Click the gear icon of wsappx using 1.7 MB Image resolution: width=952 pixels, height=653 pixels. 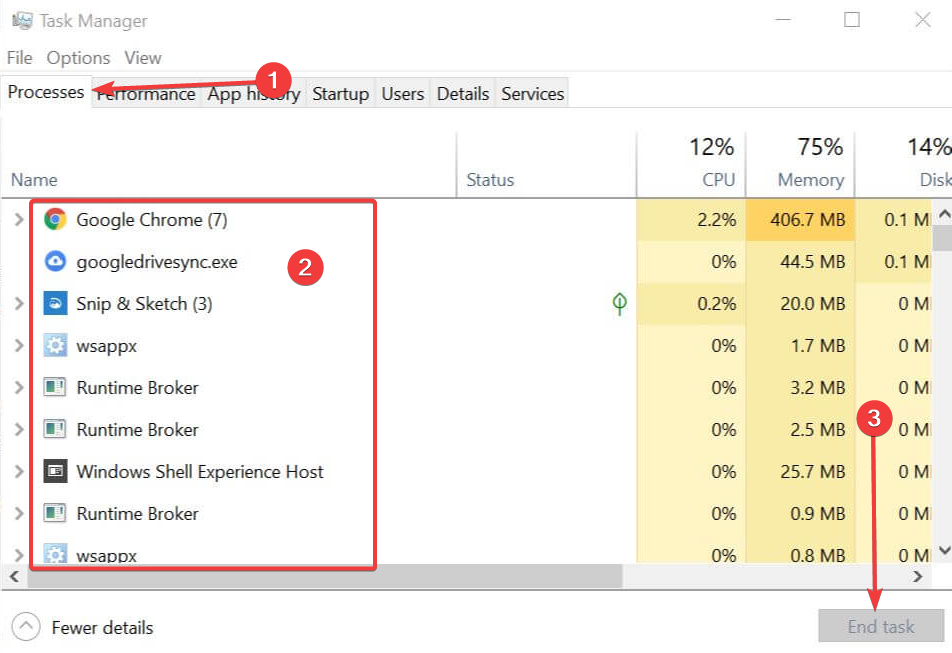coord(55,345)
